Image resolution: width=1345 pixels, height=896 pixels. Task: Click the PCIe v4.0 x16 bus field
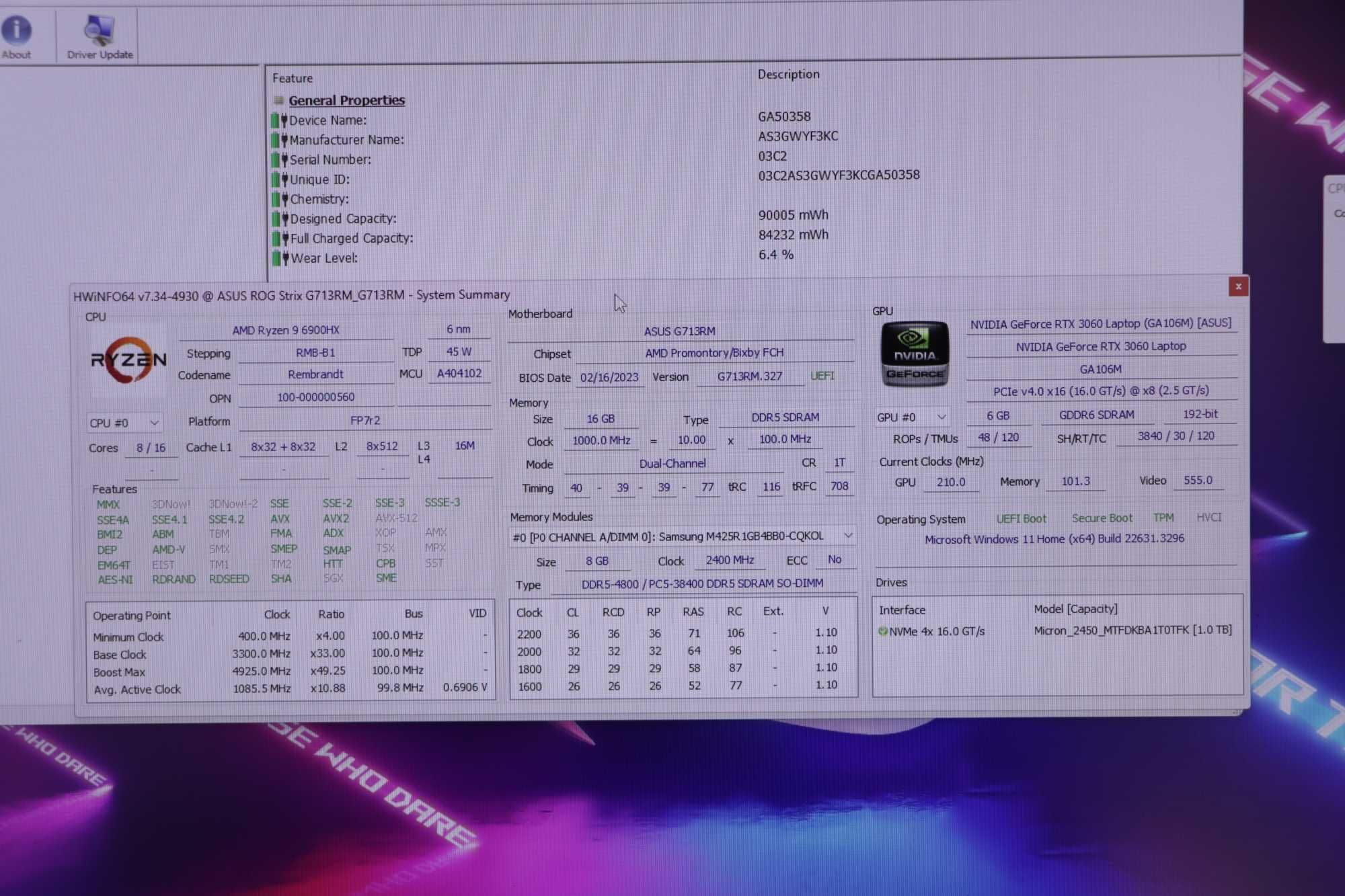[x=1101, y=391]
